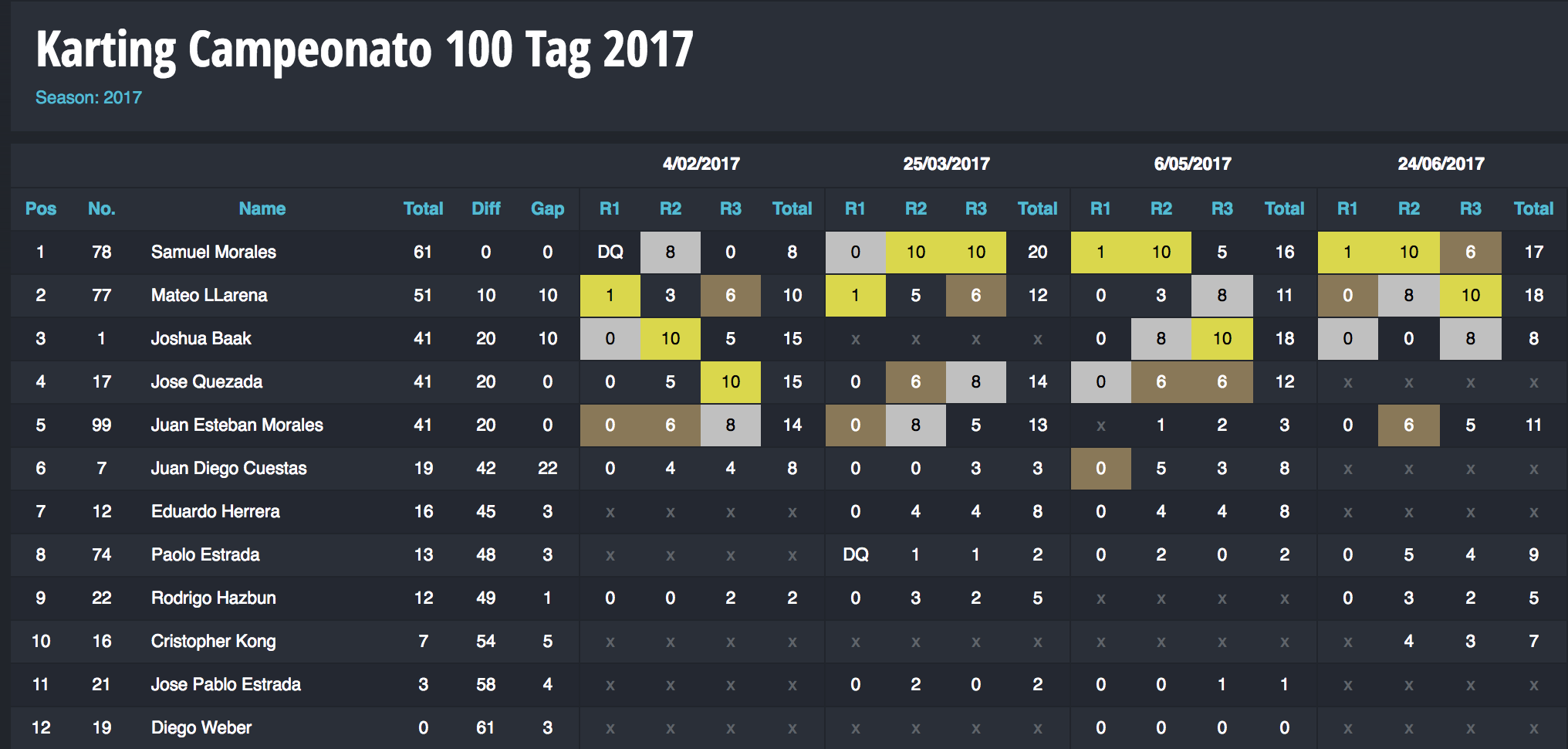The image size is (1568, 749).
Task: Click the Diff column header
Action: pyautogui.click(x=486, y=208)
